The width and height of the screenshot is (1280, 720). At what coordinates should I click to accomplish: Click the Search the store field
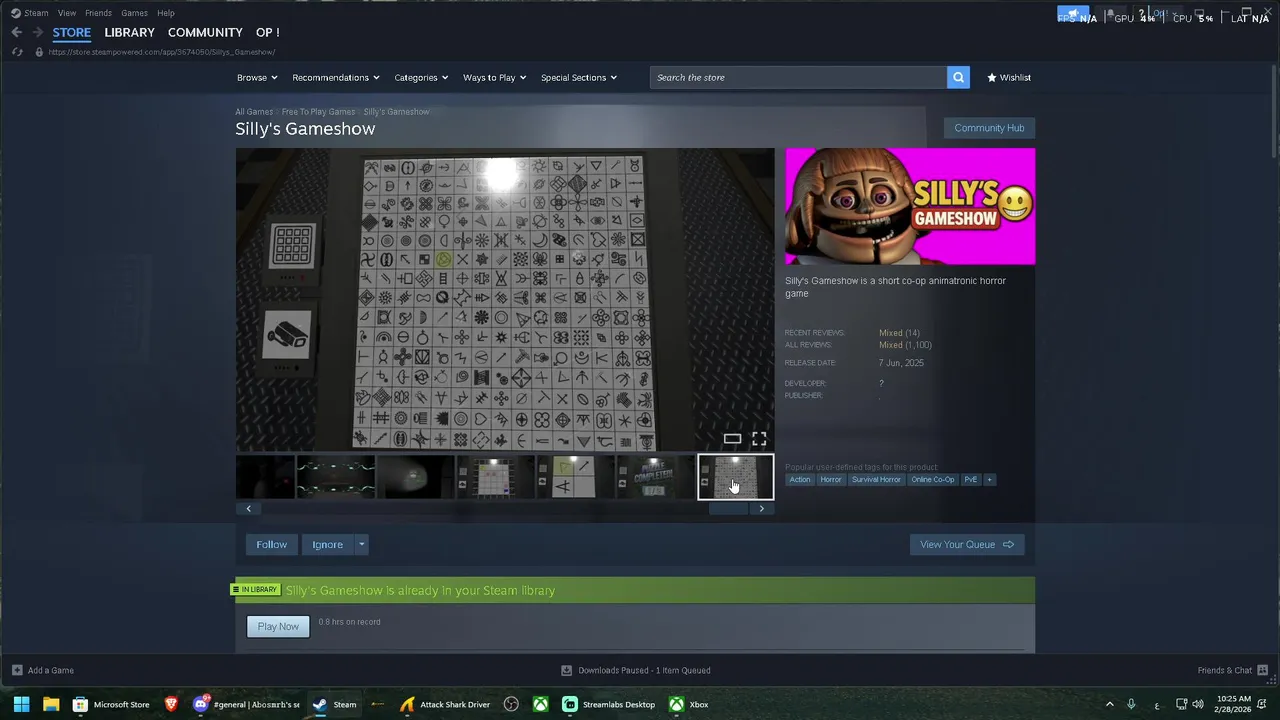(798, 77)
